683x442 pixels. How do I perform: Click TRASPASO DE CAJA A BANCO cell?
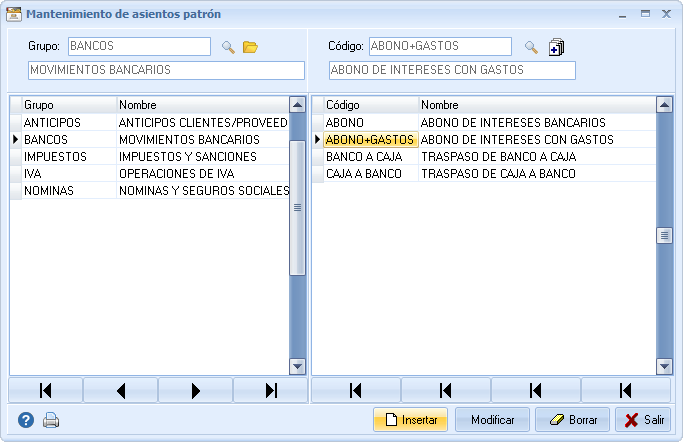click(x=537, y=174)
